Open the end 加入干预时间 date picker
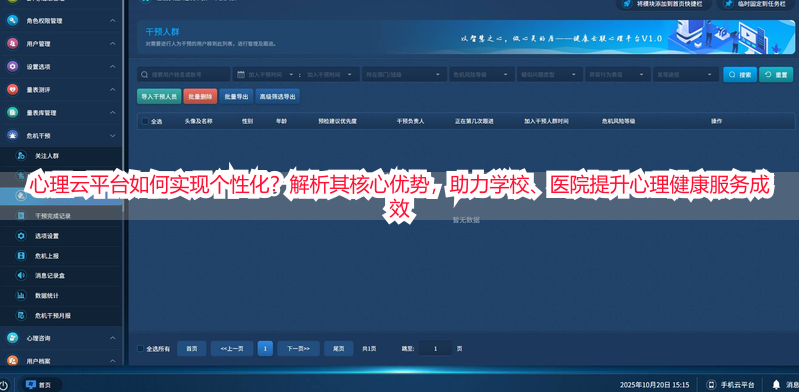 [x=329, y=74]
